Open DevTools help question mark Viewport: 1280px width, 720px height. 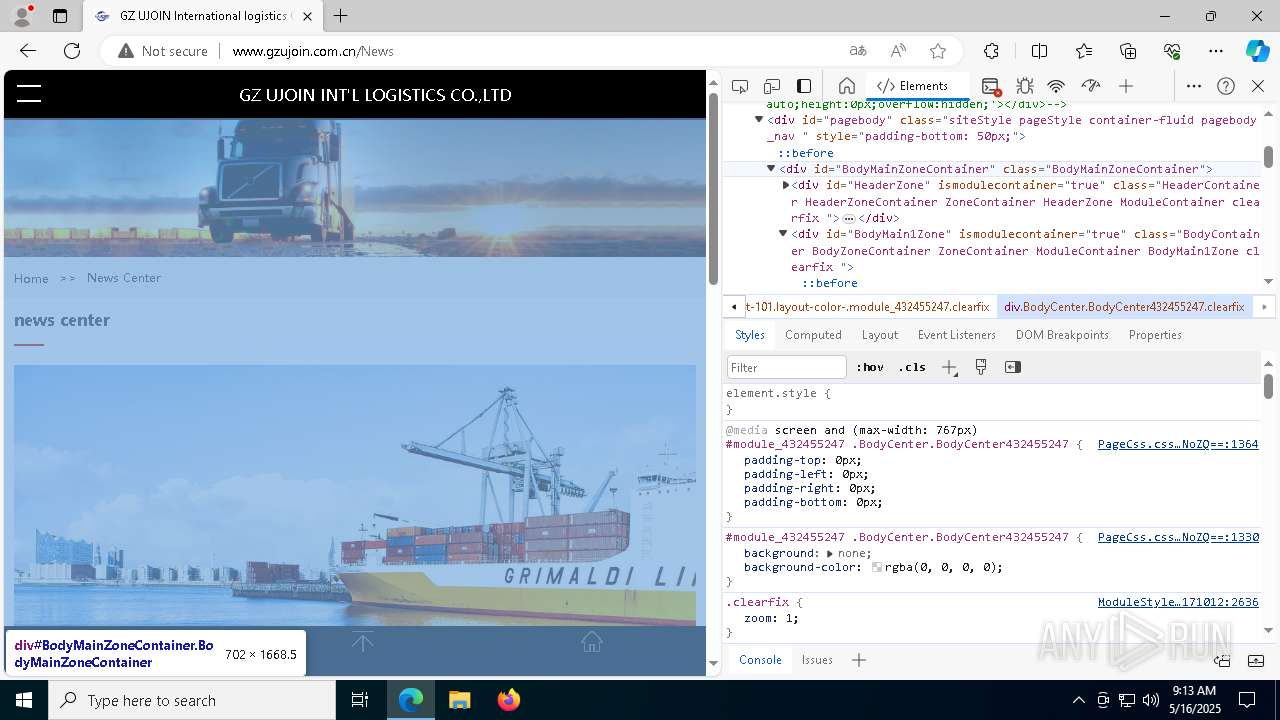(x=1226, y=86)
